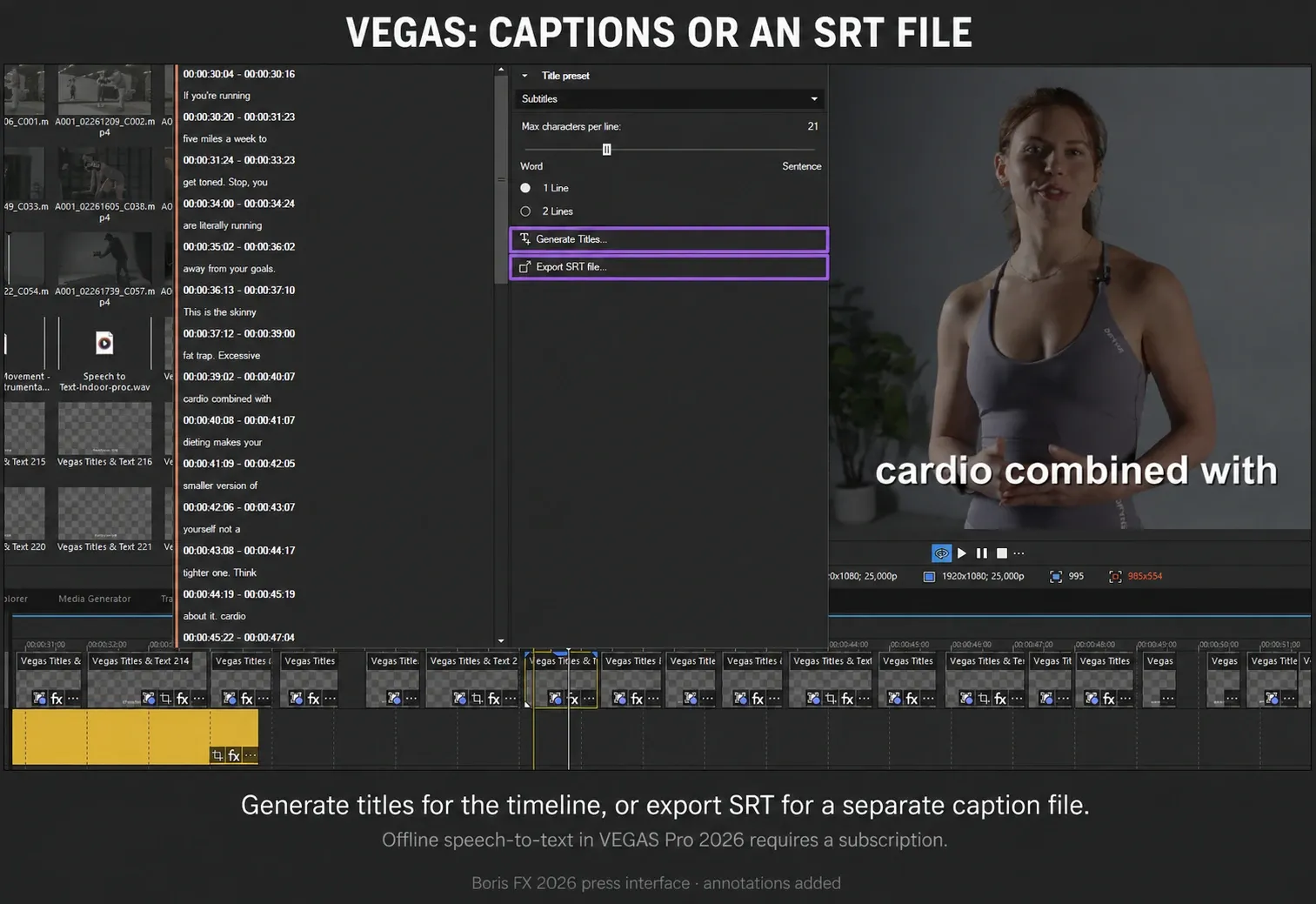Screen dimensions: 1316x904
Task: Open the Subtitles title preset dropdown
Action: pyautogui.click(x=669, y=99)
